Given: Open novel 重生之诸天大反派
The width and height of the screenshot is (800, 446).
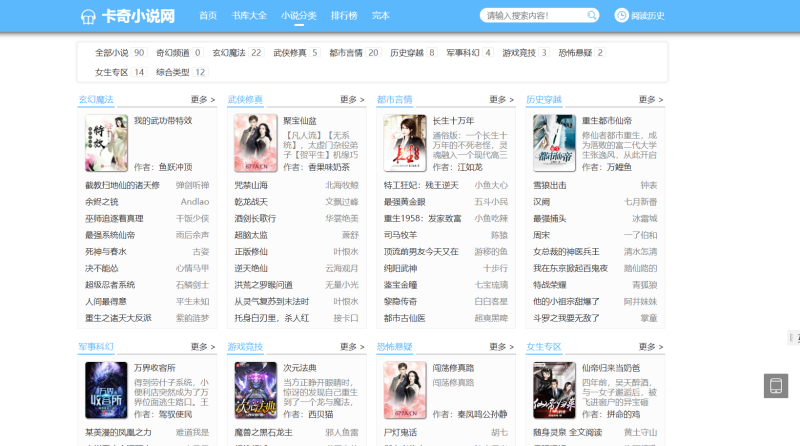Looking at the screenshot, I should [x=118, y=318].
